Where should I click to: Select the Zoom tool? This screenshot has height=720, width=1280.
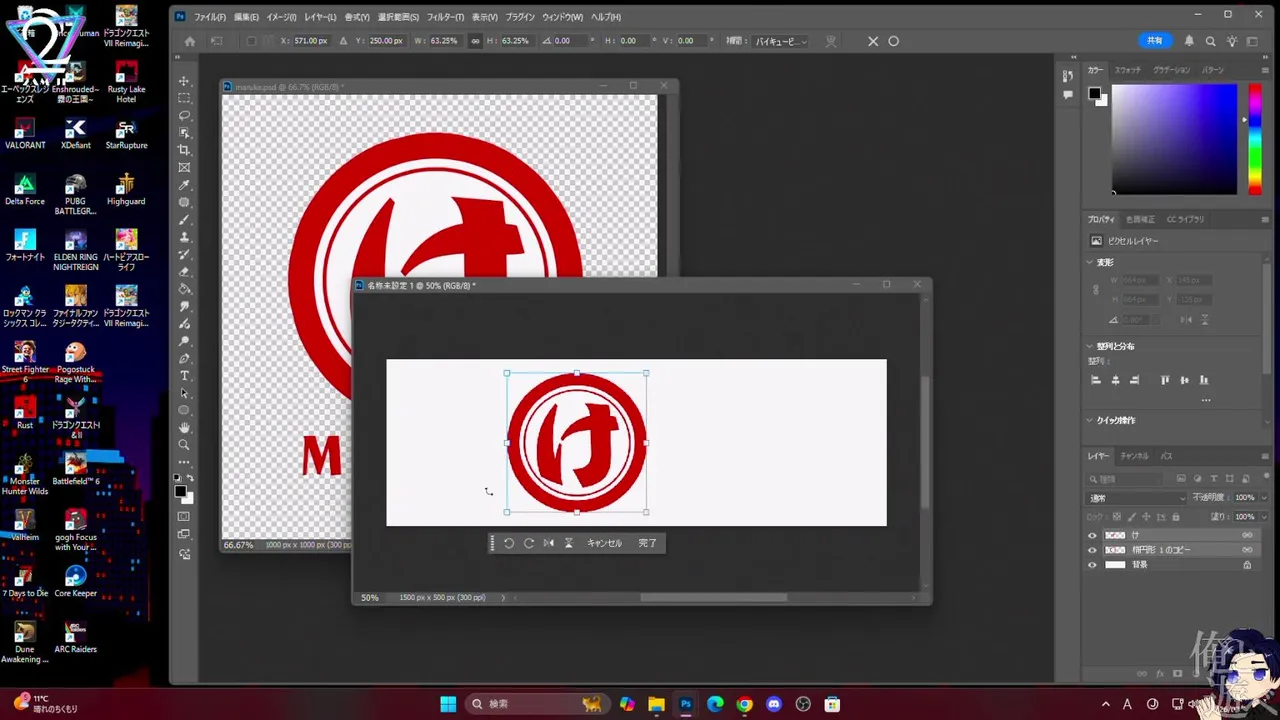(184, 445)
